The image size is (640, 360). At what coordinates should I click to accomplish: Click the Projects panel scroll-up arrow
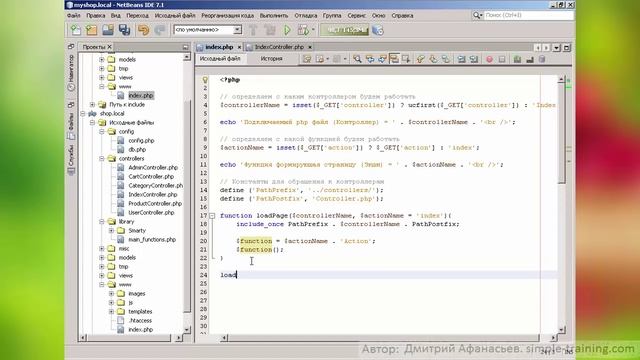187,58
